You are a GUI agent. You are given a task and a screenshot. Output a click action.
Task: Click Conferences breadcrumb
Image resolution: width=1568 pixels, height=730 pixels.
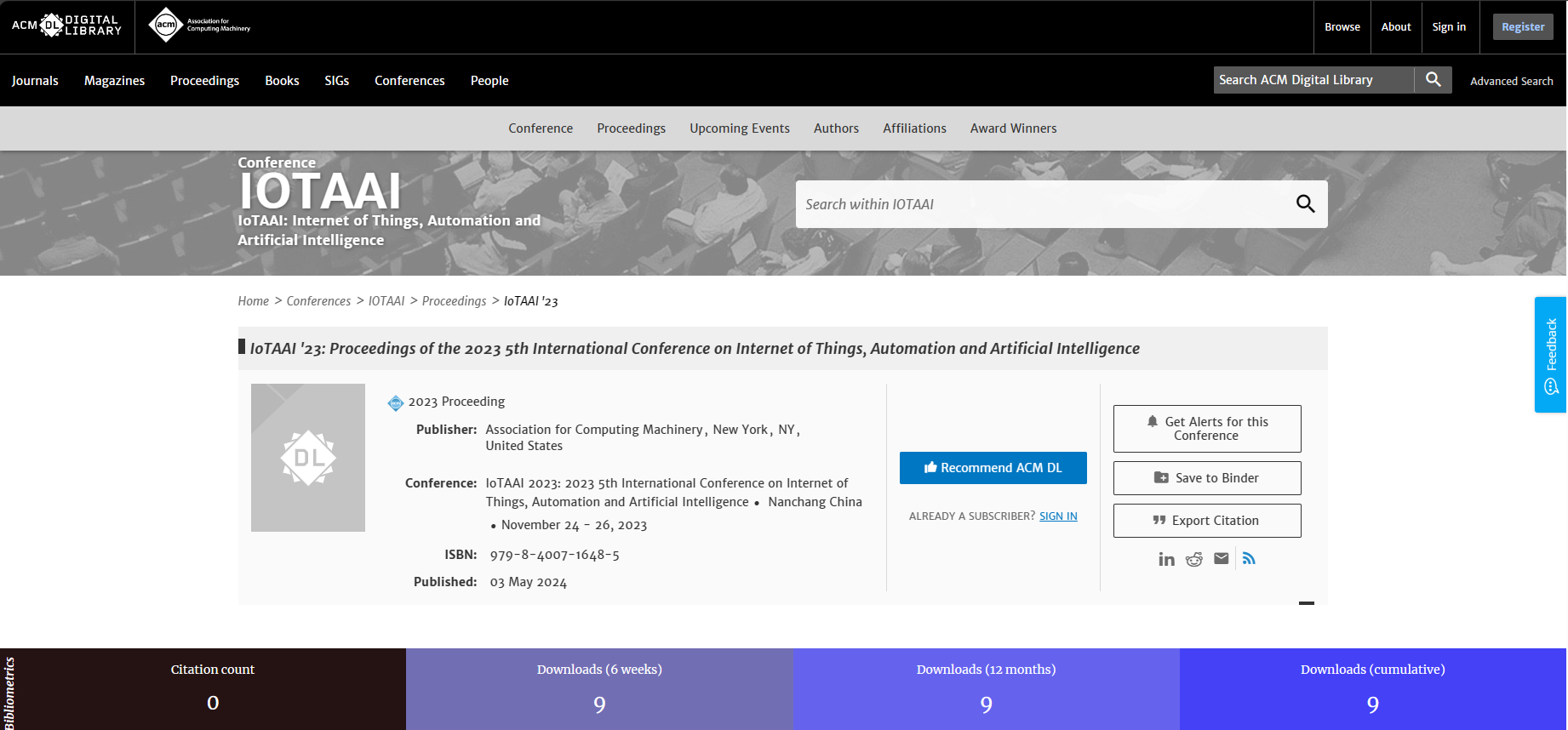[x=318, y=301]
